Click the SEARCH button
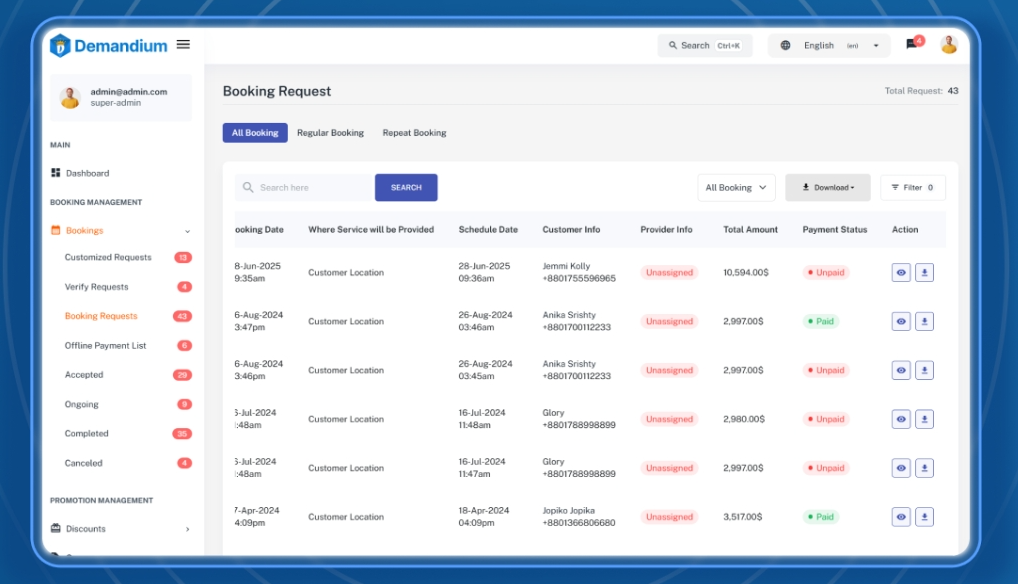 tap(405, 187)
